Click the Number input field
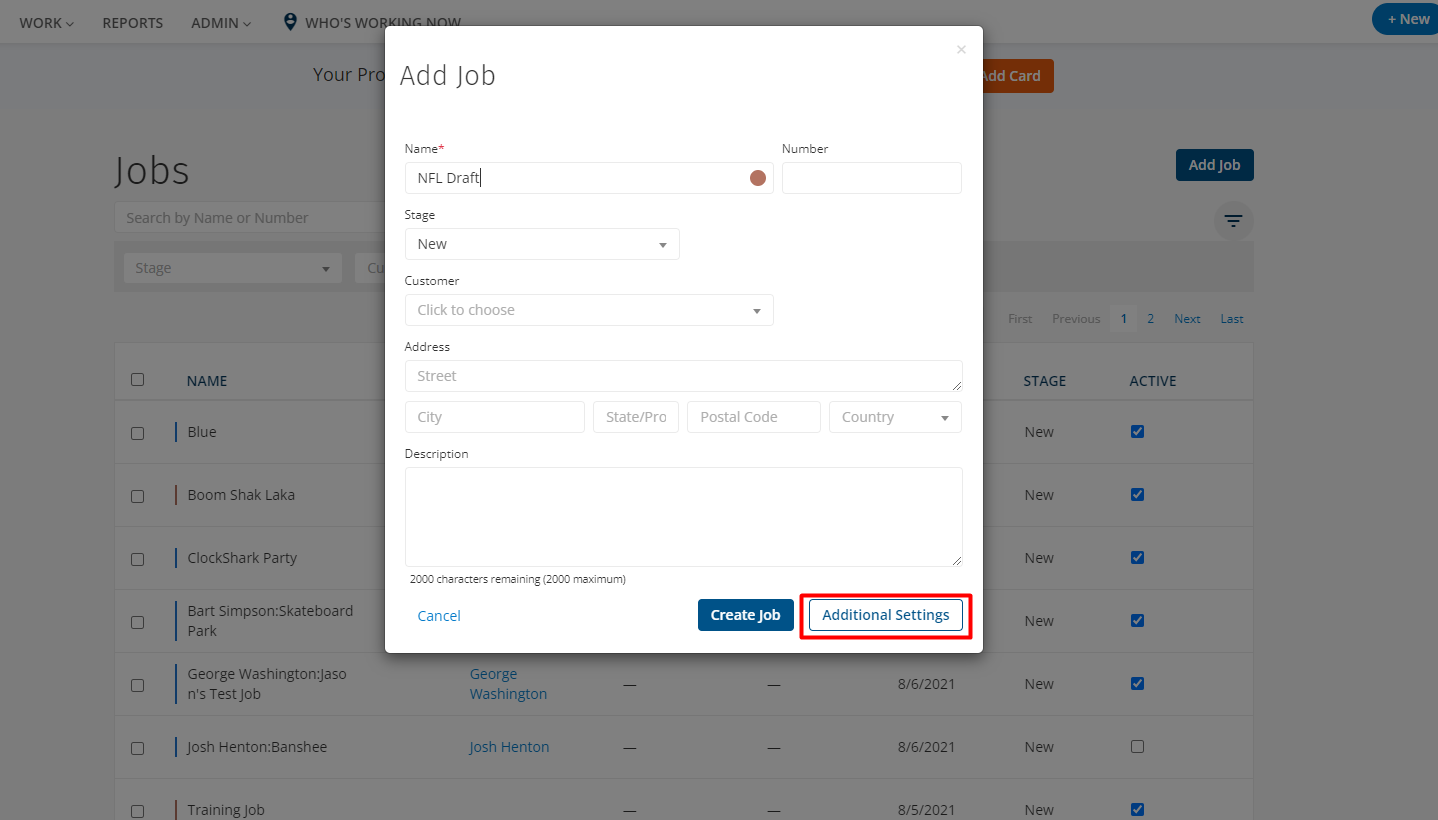Screen dimensions: 1438x820 pos(872,178)
